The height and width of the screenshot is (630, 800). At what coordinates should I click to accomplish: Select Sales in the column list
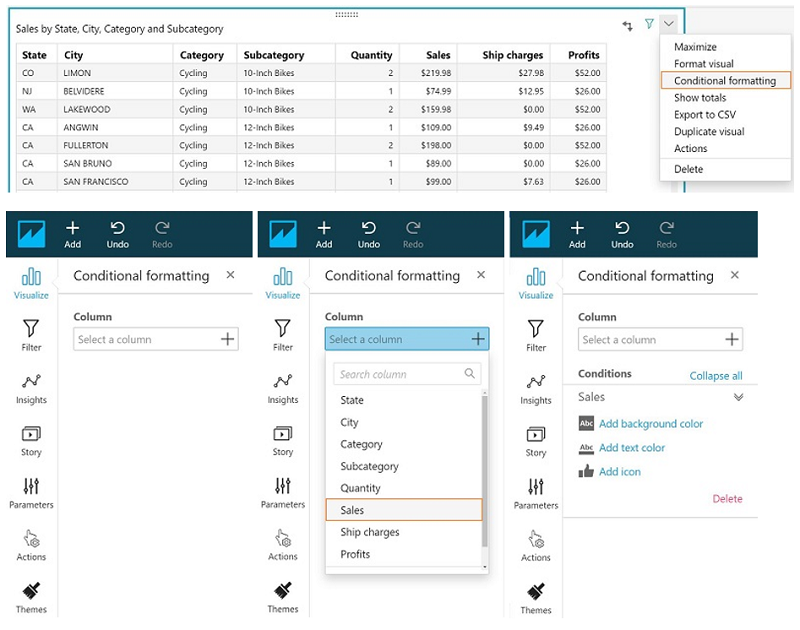click(x=404, y=510)
